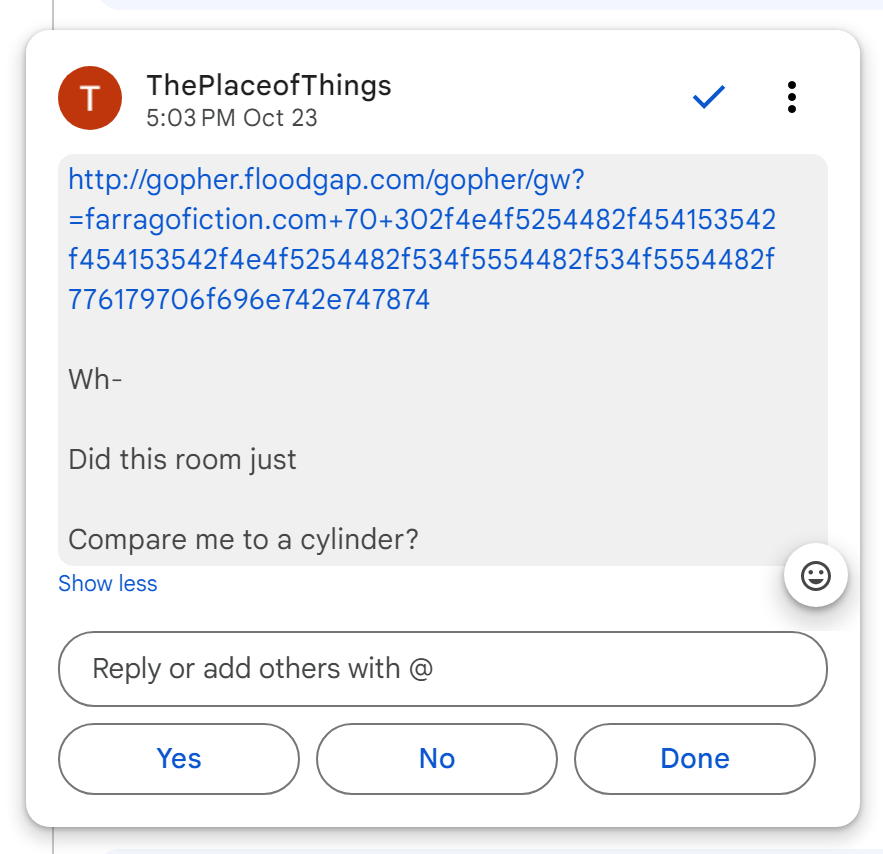Screen dimensions: 883x854
Task: Choose the Done suggested reply
Action: tap(695, 759)
